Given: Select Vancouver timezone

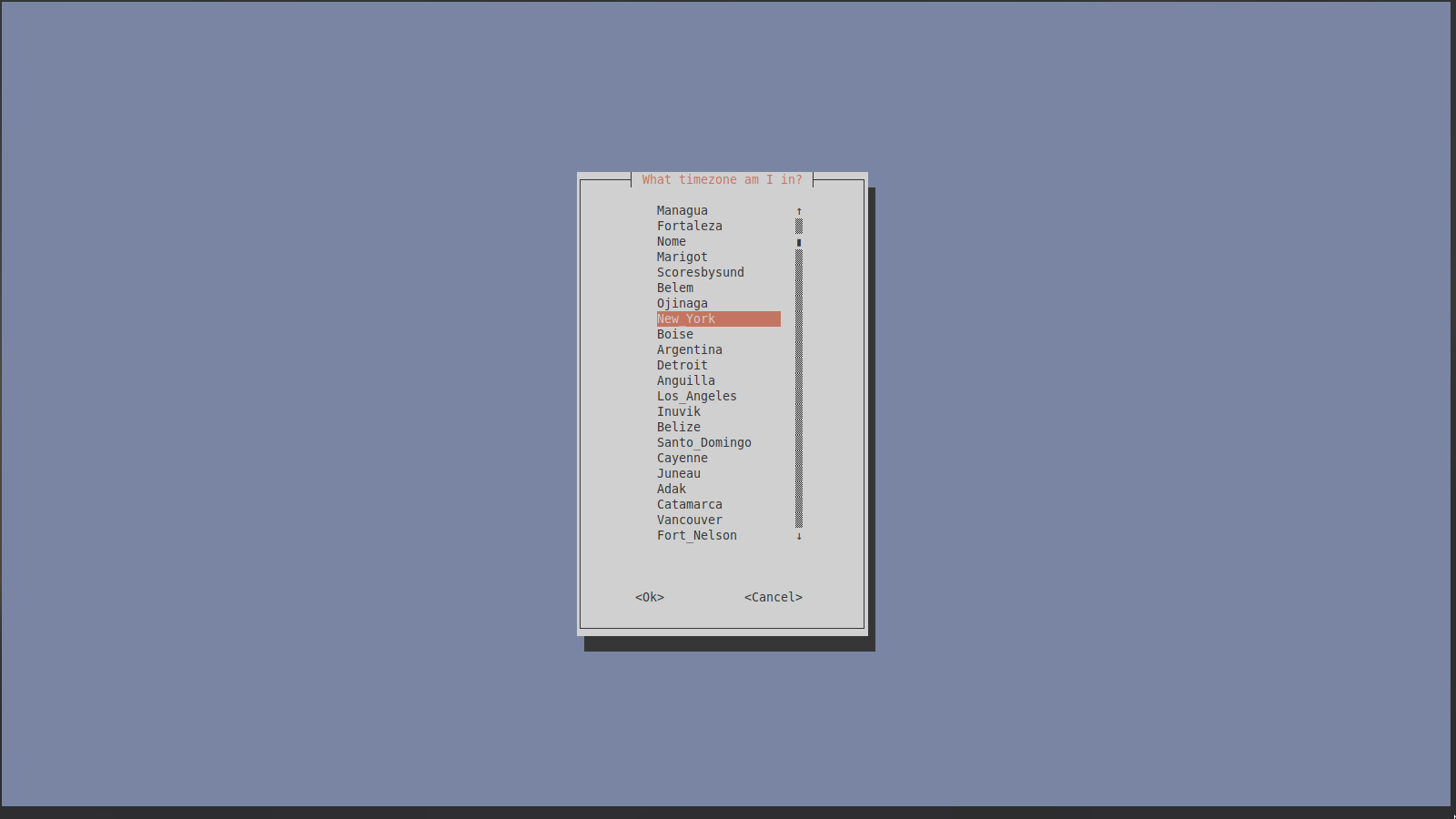Looking at the screenshot, I should [x=690, y=520].
